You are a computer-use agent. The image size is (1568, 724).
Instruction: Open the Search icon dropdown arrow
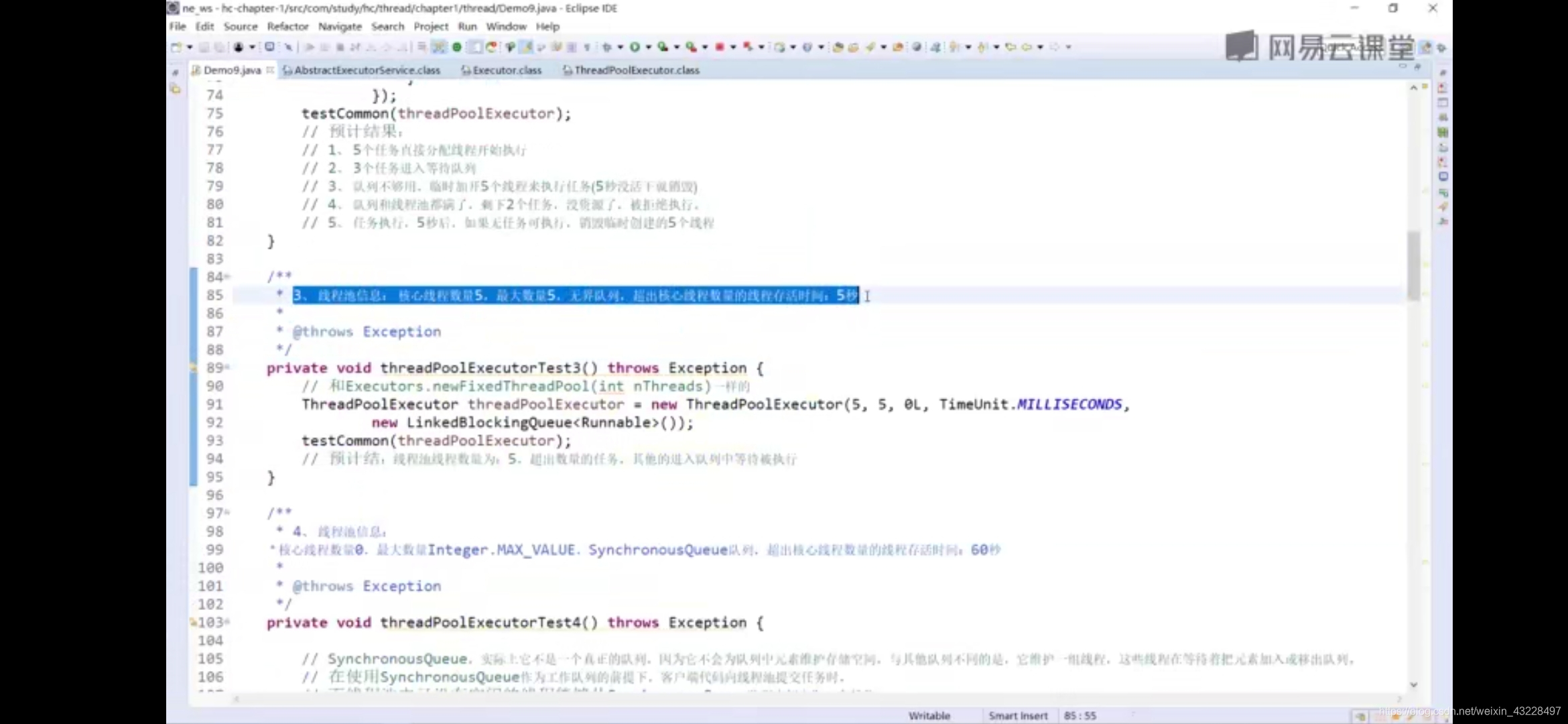(883, 47)
